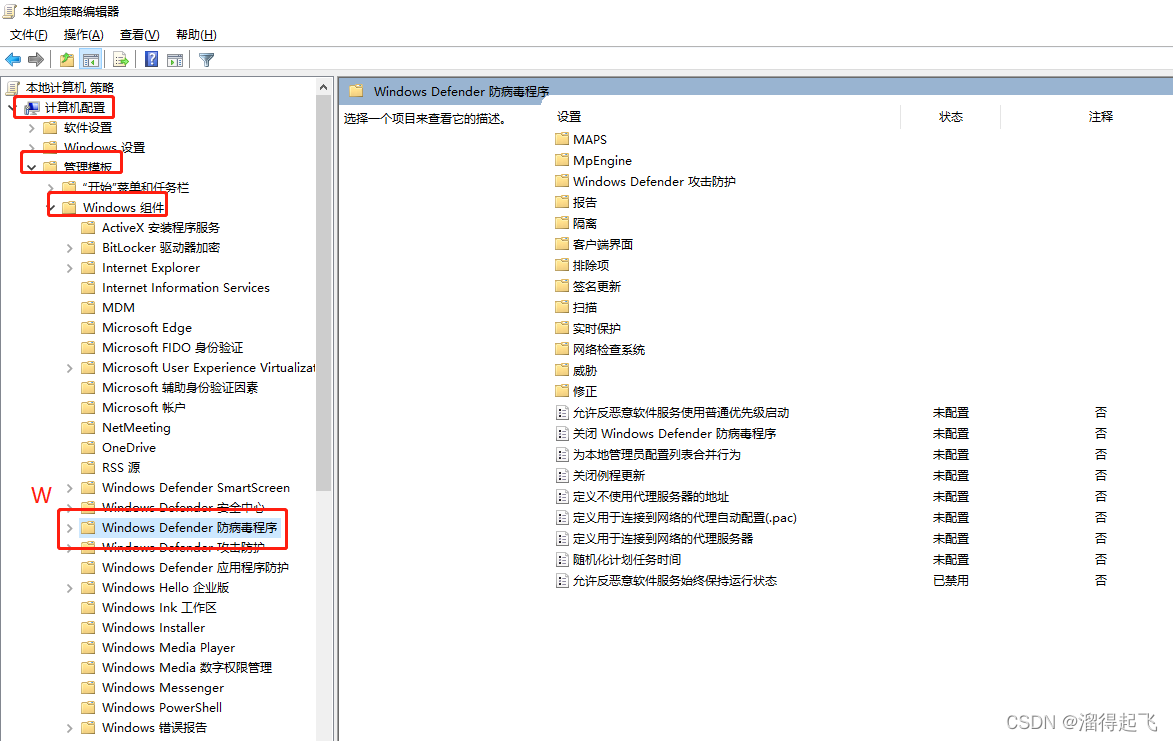Expand the Internet Explorer tree node

point(70,268)
